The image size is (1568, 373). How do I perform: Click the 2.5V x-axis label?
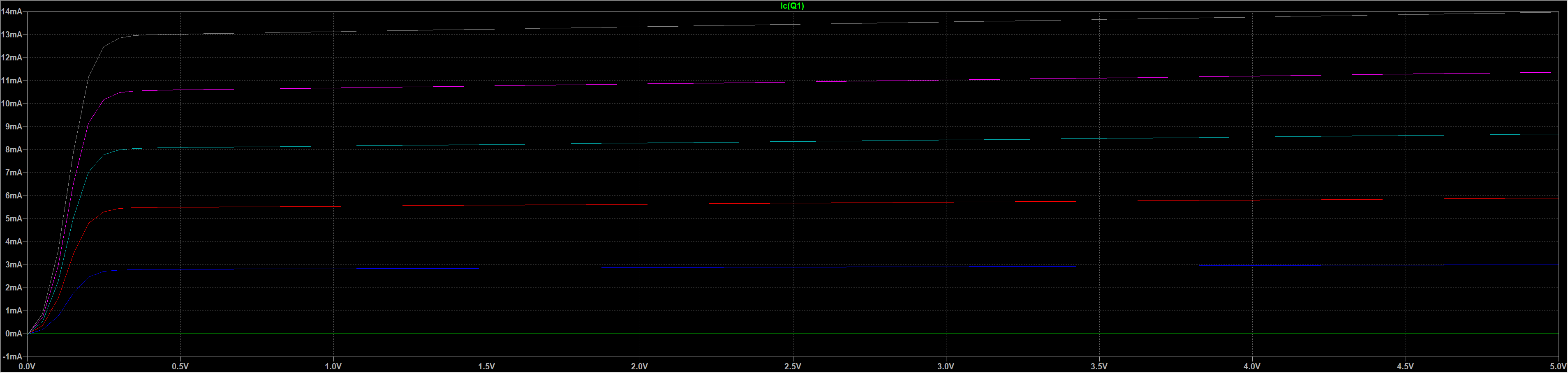point(793,367)
